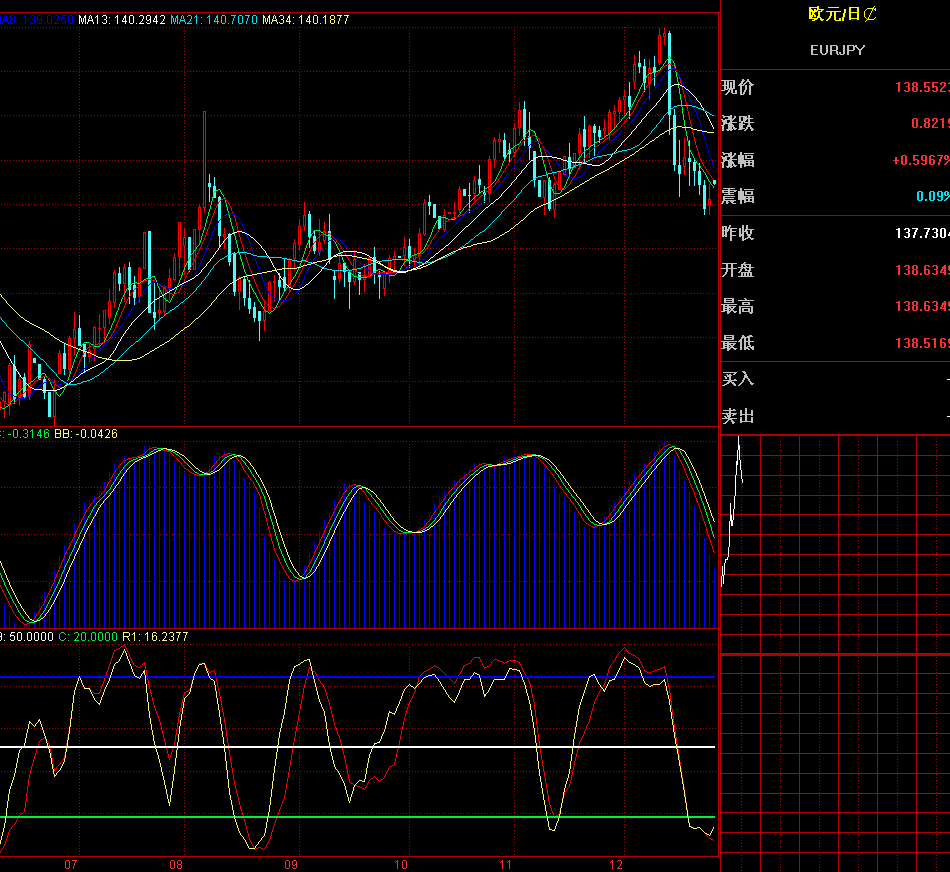The height and width of the screenshot is (872, 950).
Task: Click the 0.09% amplitude value
Action: (932, 196)
